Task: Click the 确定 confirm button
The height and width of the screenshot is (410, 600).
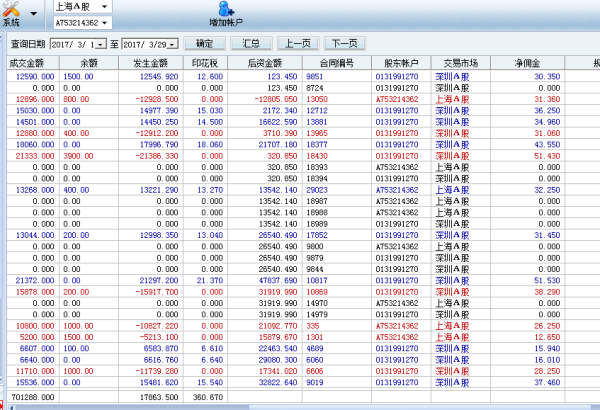Action: 204,44
